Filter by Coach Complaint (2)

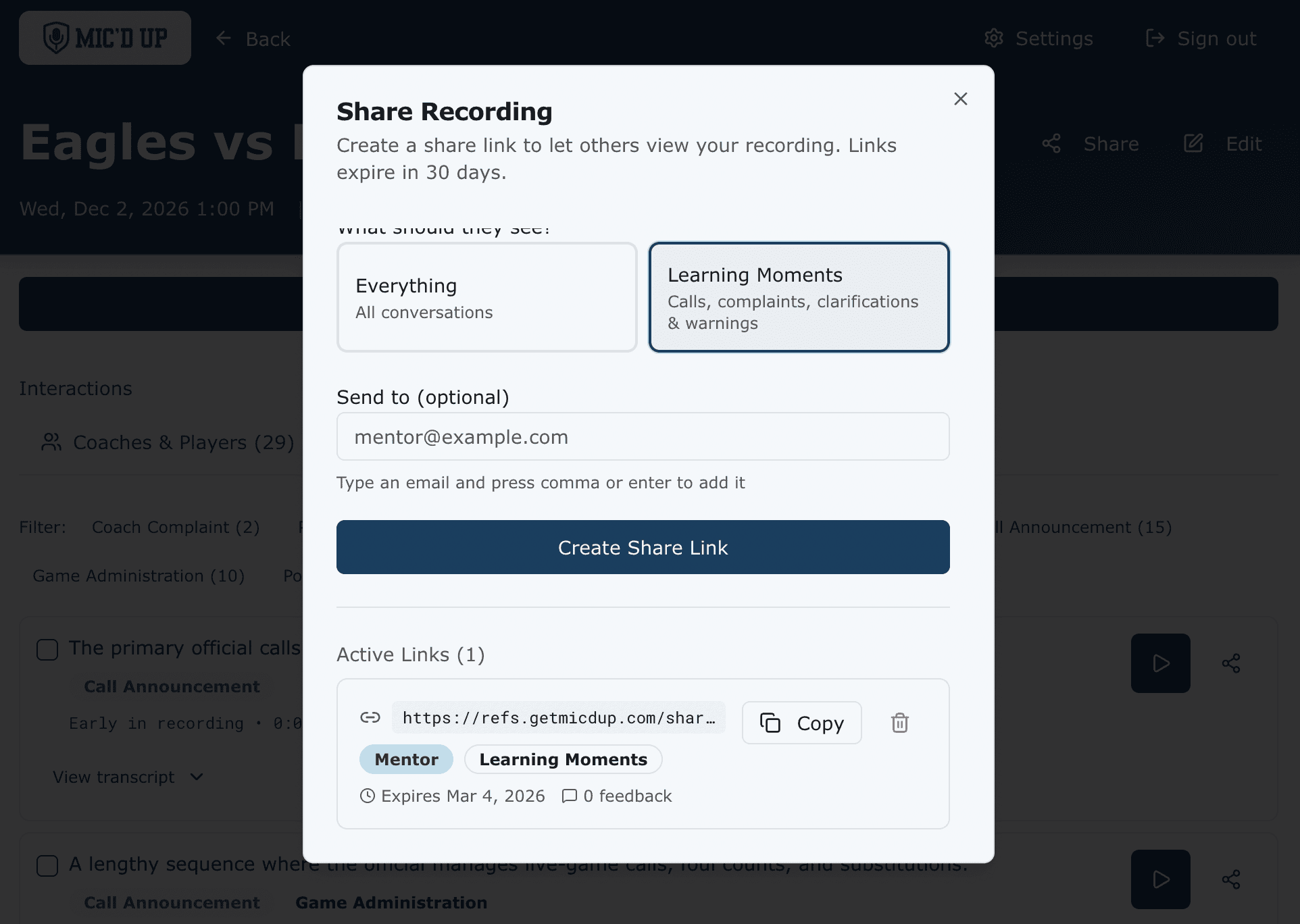click(176, 528)
